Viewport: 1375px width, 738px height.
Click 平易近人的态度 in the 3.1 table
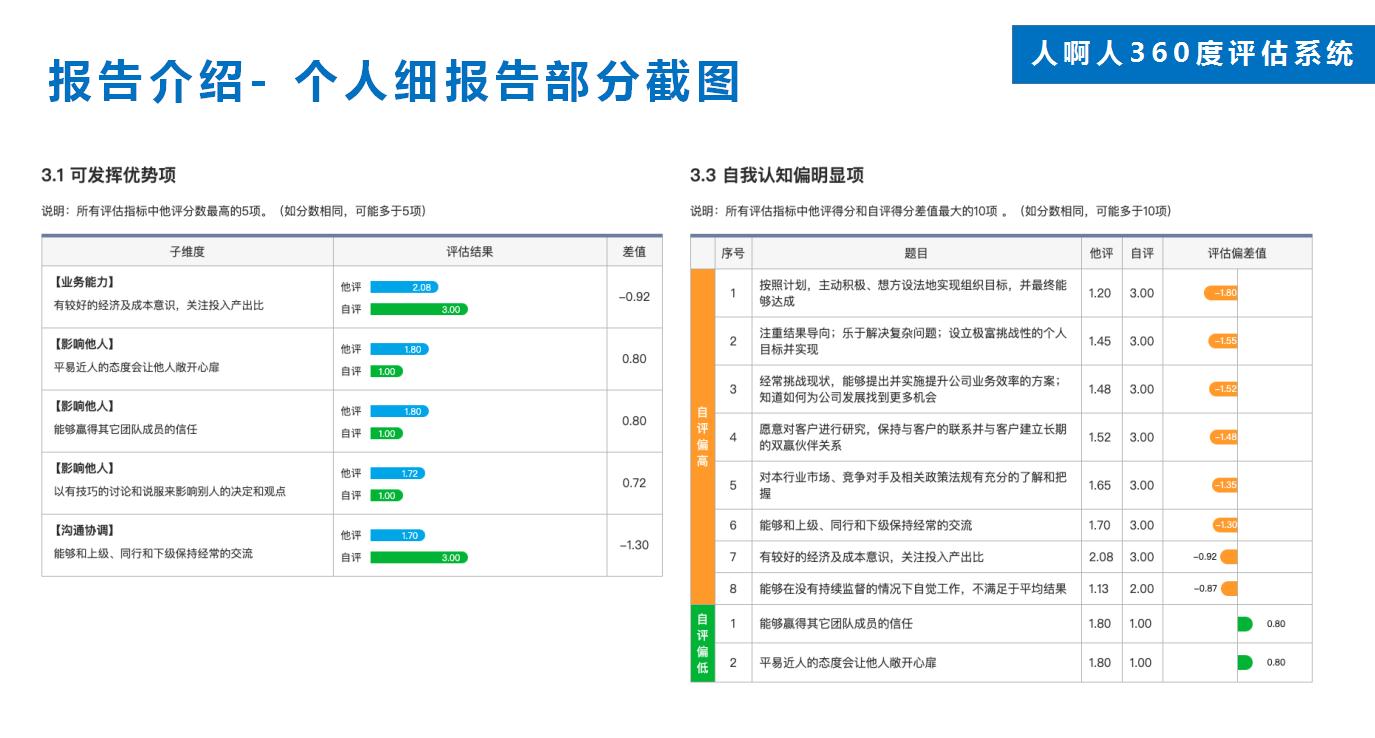(136, 367)
